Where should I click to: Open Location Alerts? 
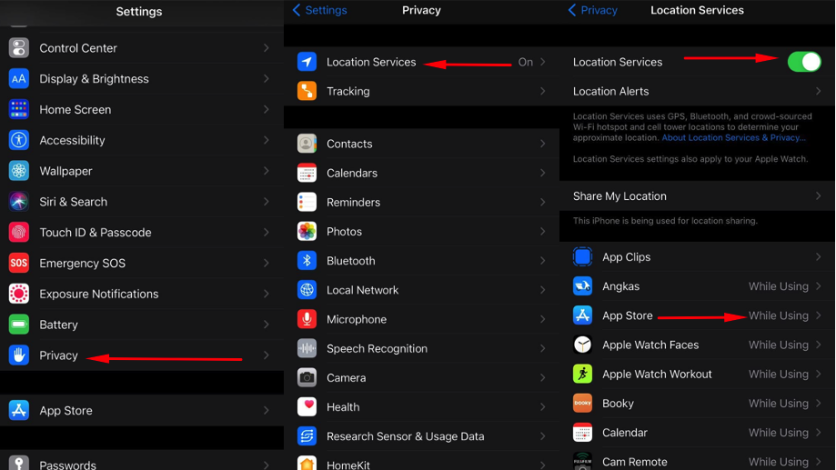pyautogui.click(x=697, y=91)
